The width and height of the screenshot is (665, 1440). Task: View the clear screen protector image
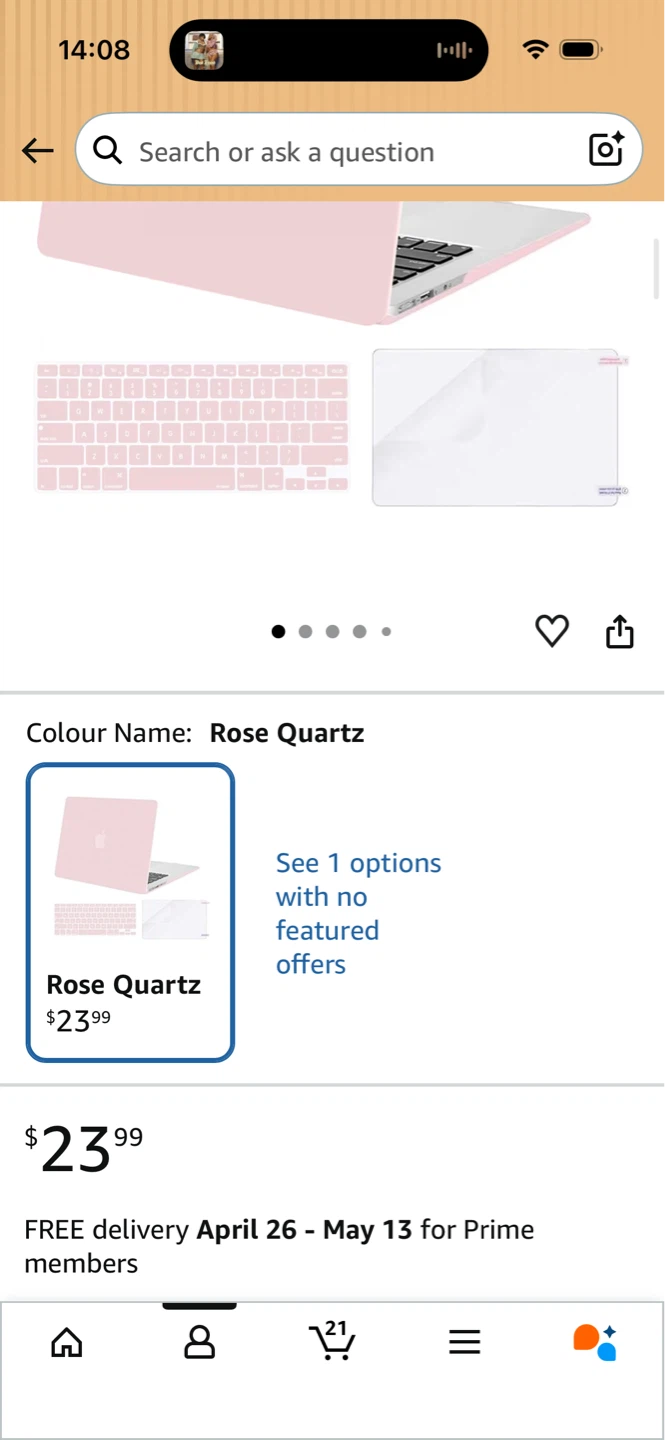pyautogui.click(x=500, y=427)
